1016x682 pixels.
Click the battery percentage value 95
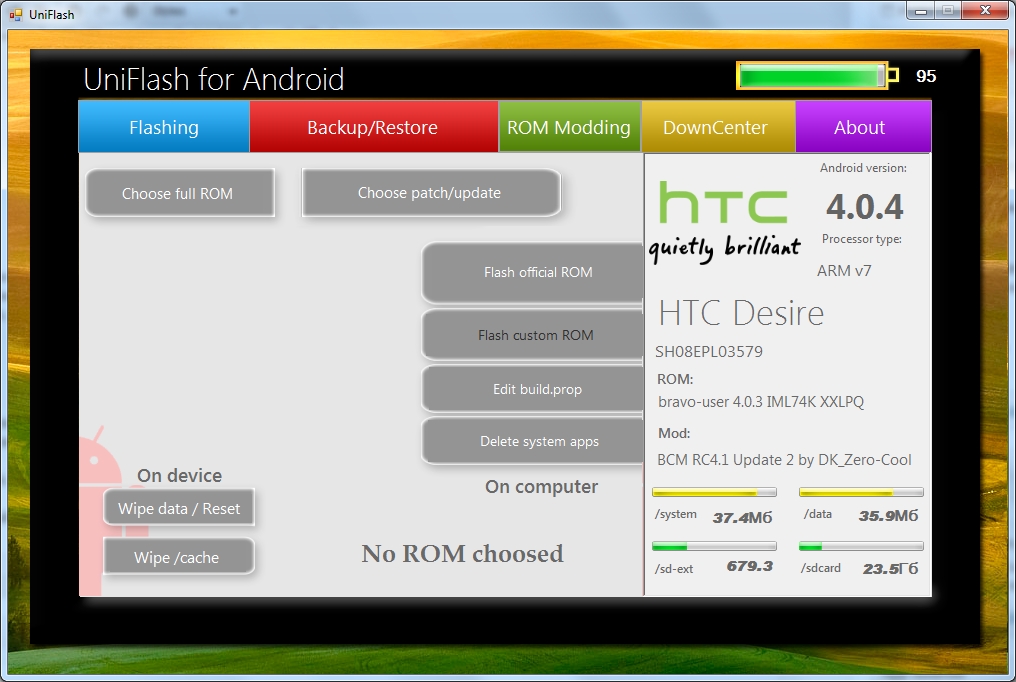[926, 76]
